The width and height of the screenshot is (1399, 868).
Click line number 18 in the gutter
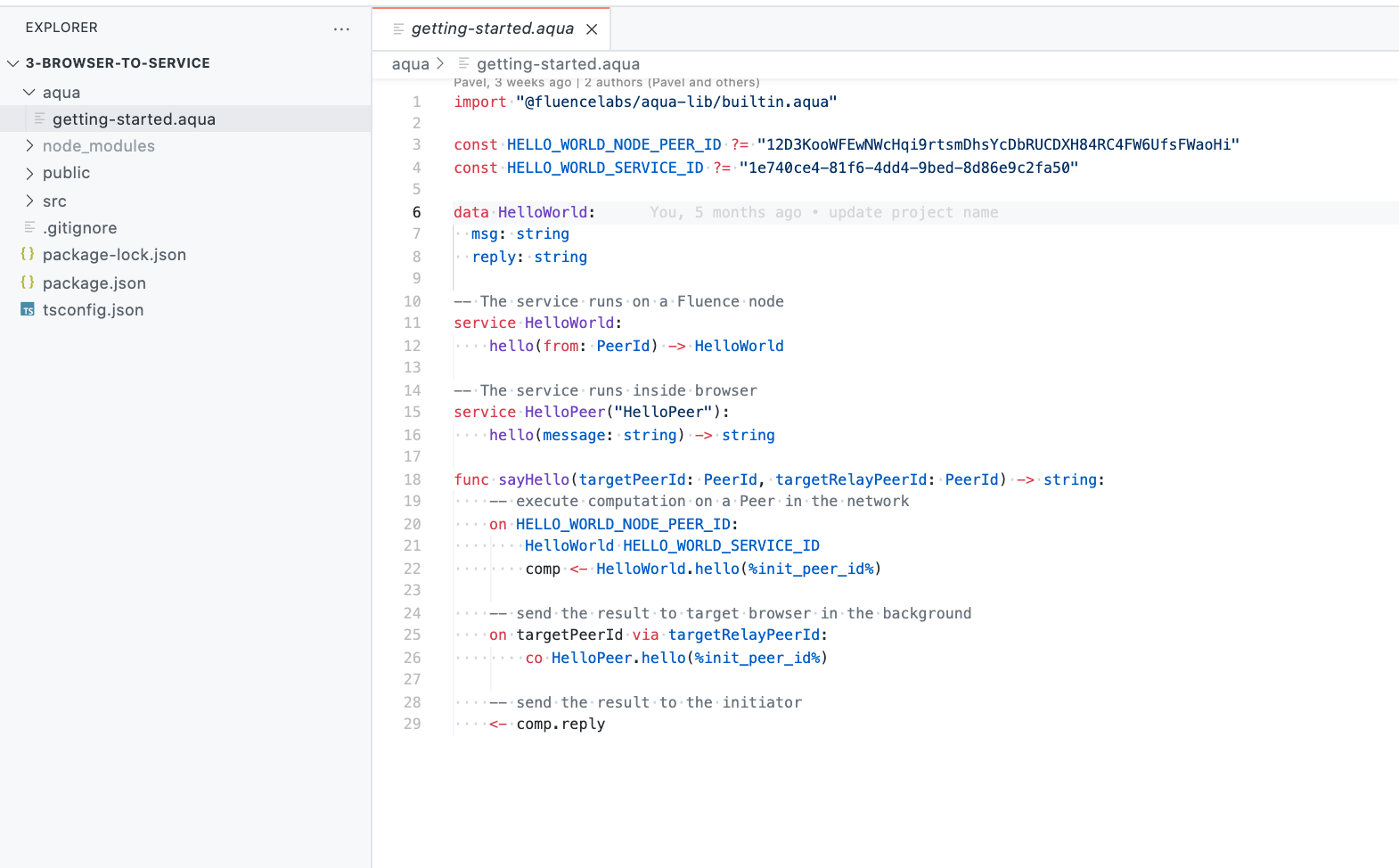pos(413,479)
